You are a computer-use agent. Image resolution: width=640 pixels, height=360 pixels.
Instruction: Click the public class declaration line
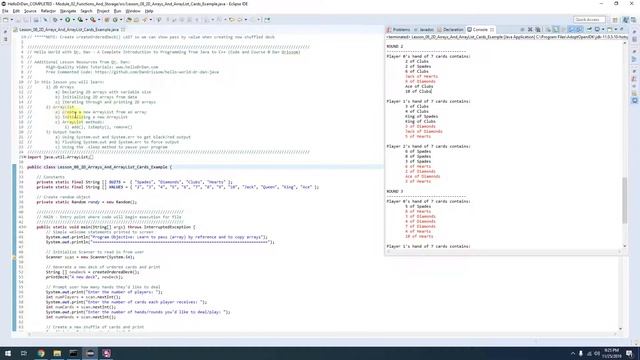click(x=100, y=167)
